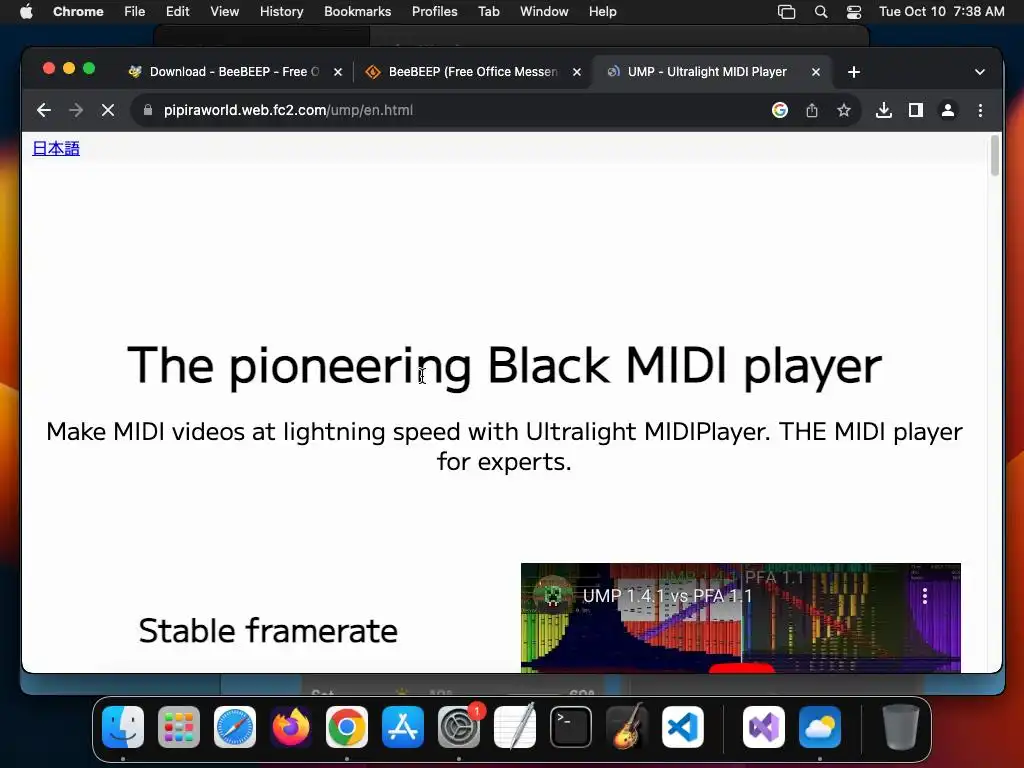Open TextEdit from the Dock
The width and height of the screenshot is (1024, 768).
(x=515, y=727)
